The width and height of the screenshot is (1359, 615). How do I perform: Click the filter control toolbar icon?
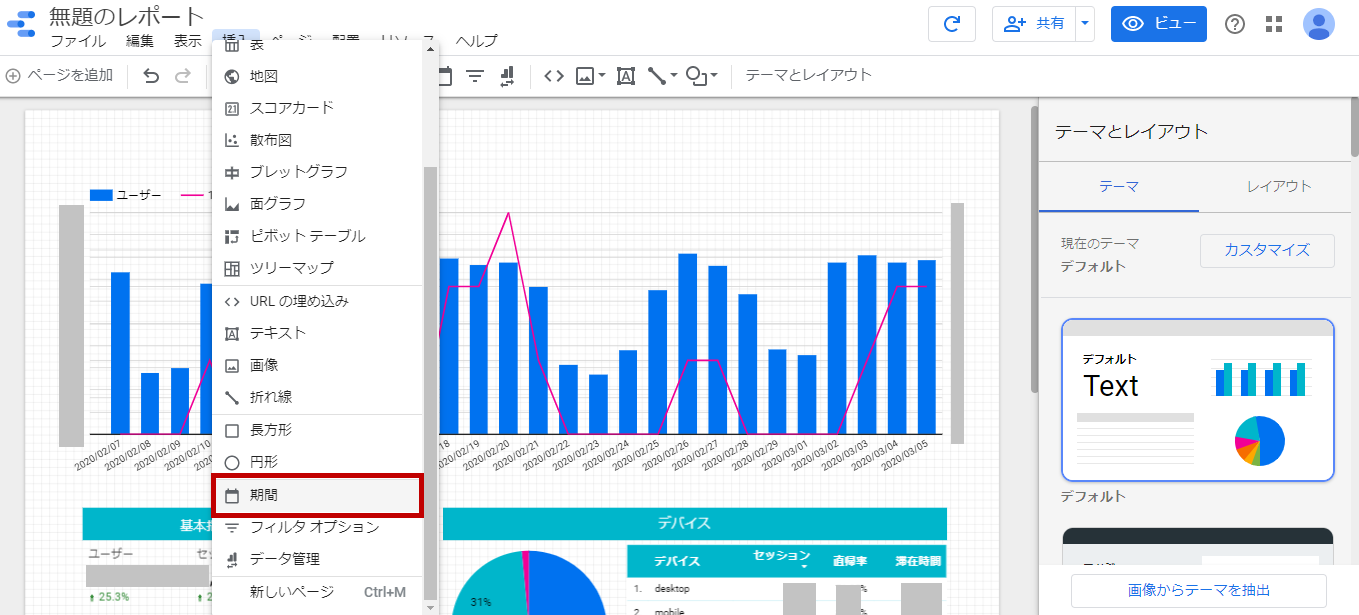(x=475, y=75)
